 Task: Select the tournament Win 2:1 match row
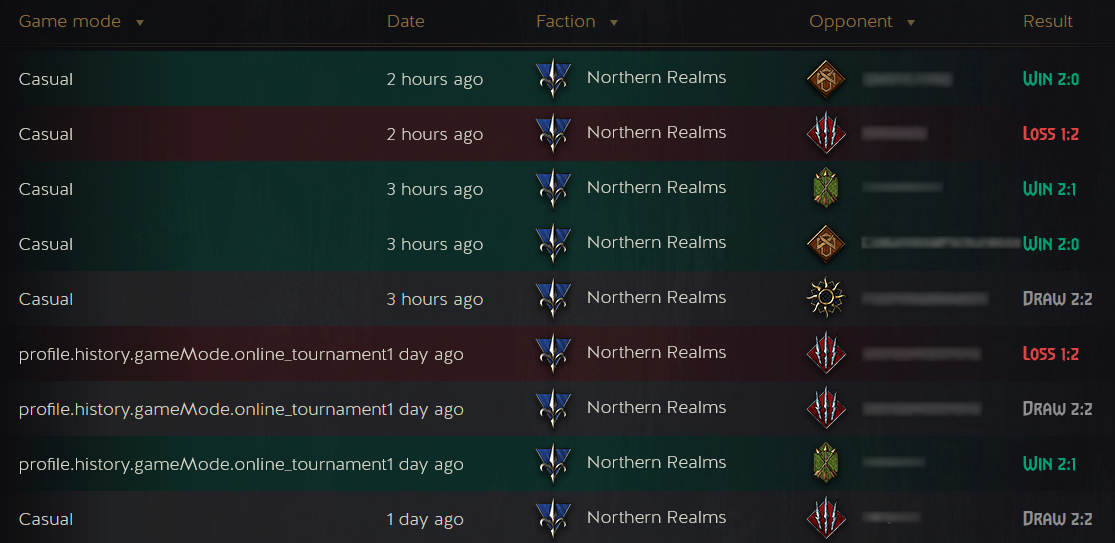[x=558, y=463]
